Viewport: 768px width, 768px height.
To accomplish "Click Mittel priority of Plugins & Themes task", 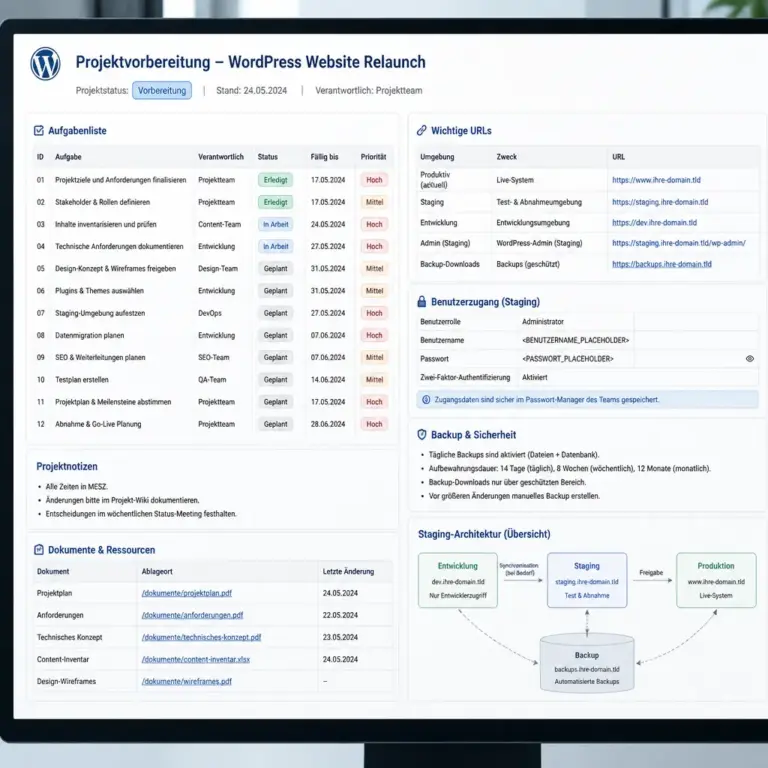I will click(x=374, y=290).
